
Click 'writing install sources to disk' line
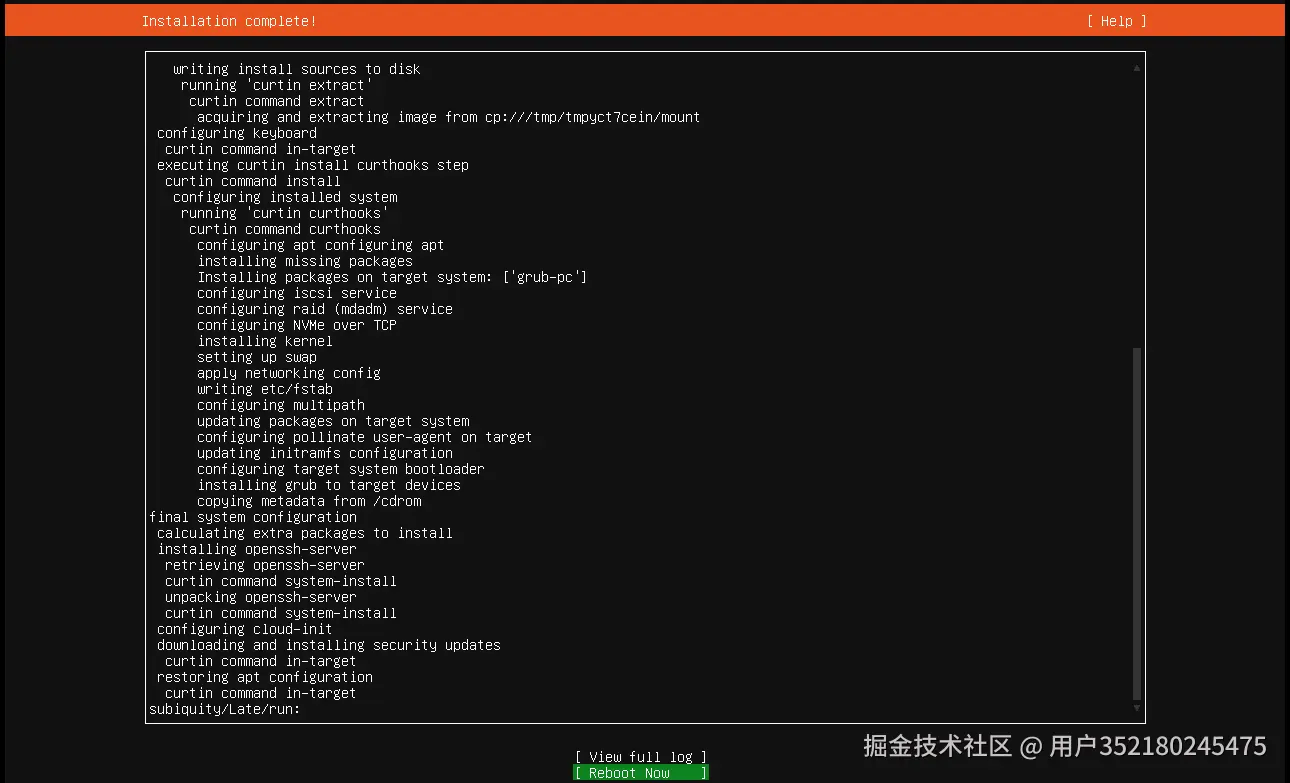pyautogui.click(x=297, y=69)
